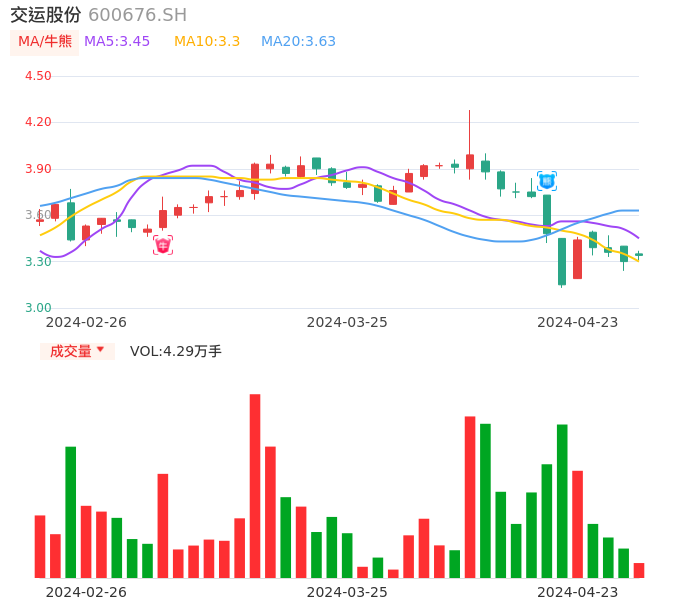Viewport: 686px width, 606px height.
Task: Click the 4.20 price axis label
Action: pos(37,122)
